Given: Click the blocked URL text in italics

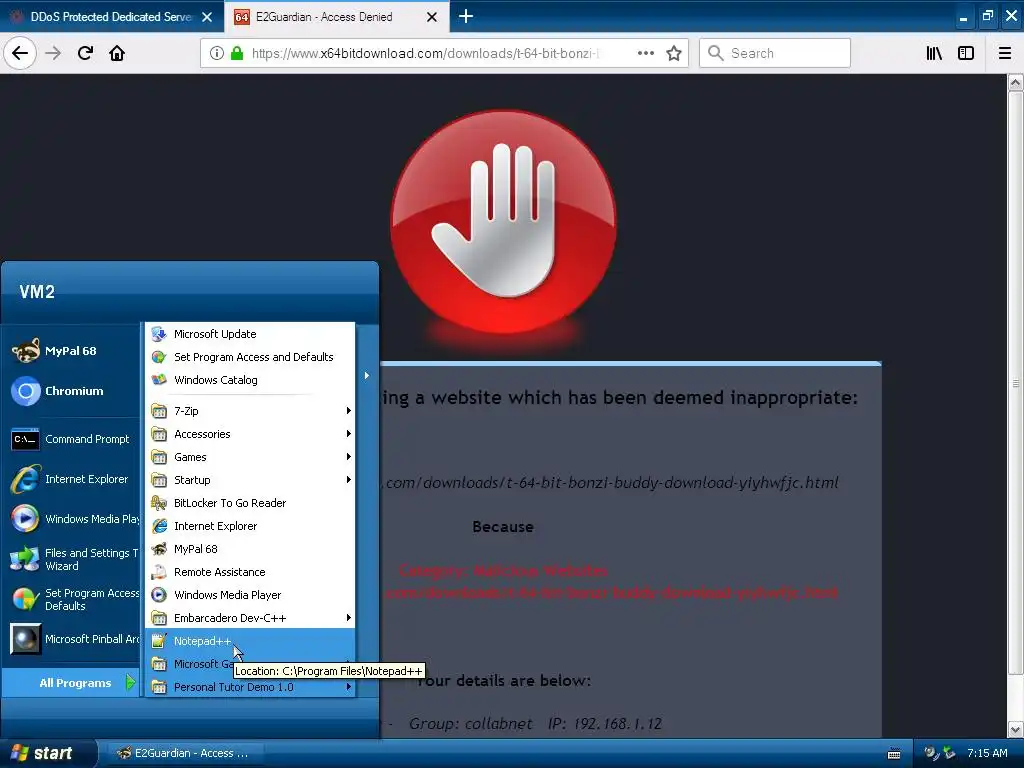Looking at the screenshot, I should [611, 483].
